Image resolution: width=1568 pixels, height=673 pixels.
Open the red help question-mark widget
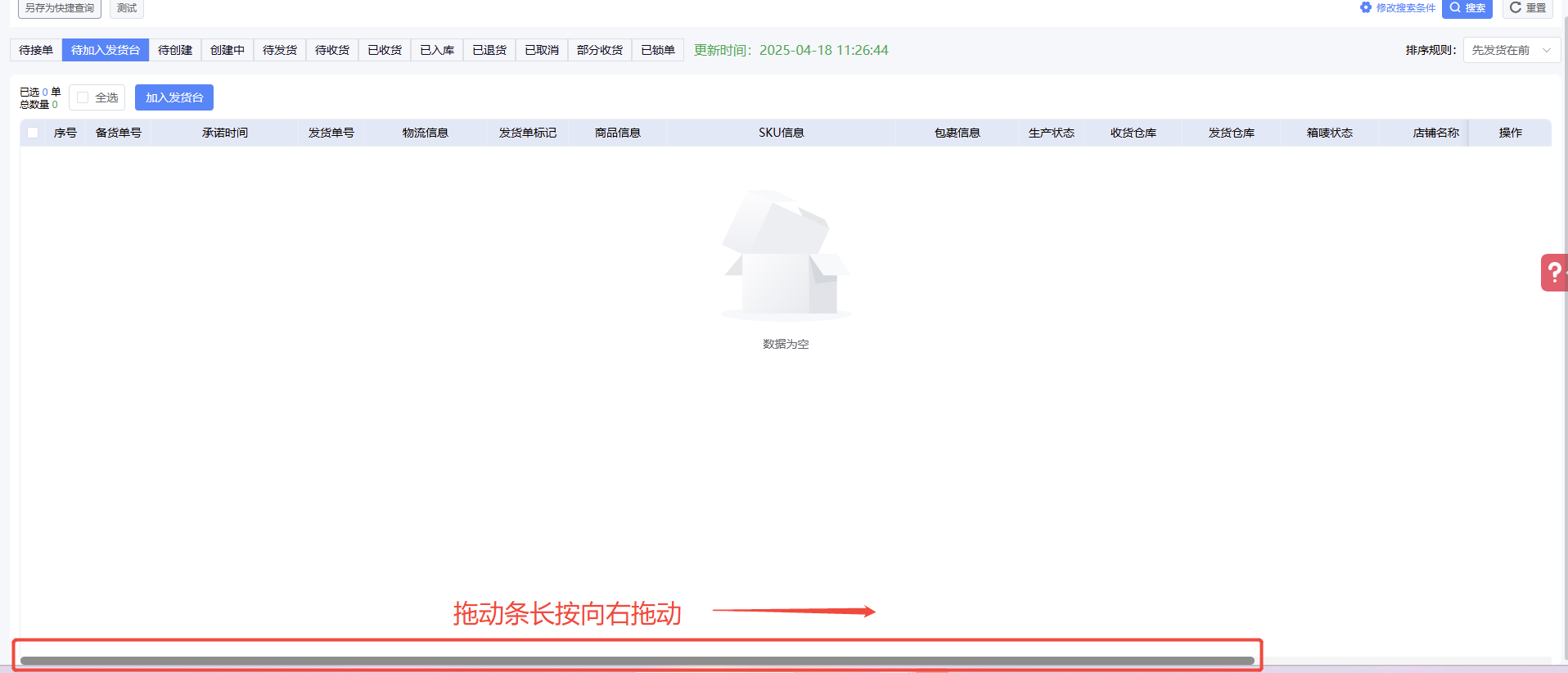coord(1554,273)
